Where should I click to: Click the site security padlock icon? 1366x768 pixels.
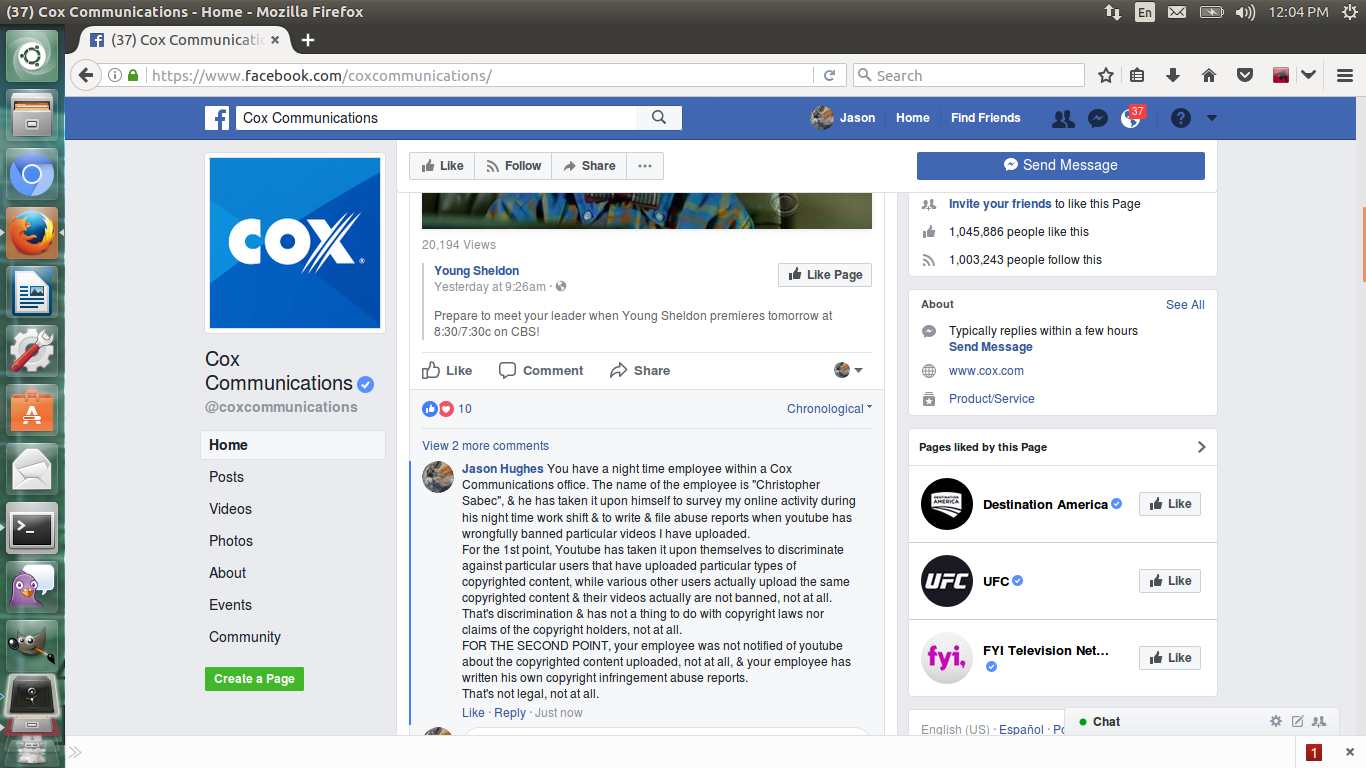(133, 75)
